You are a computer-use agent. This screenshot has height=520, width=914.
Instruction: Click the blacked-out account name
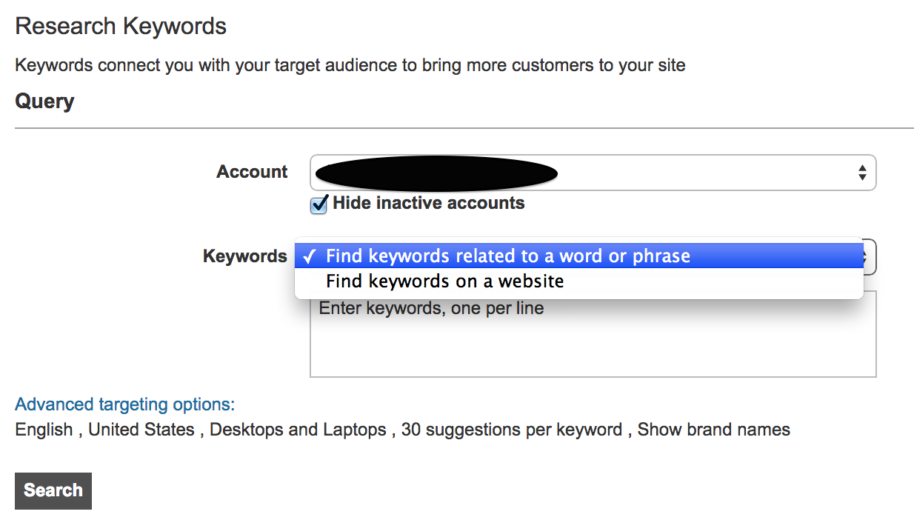436,173
